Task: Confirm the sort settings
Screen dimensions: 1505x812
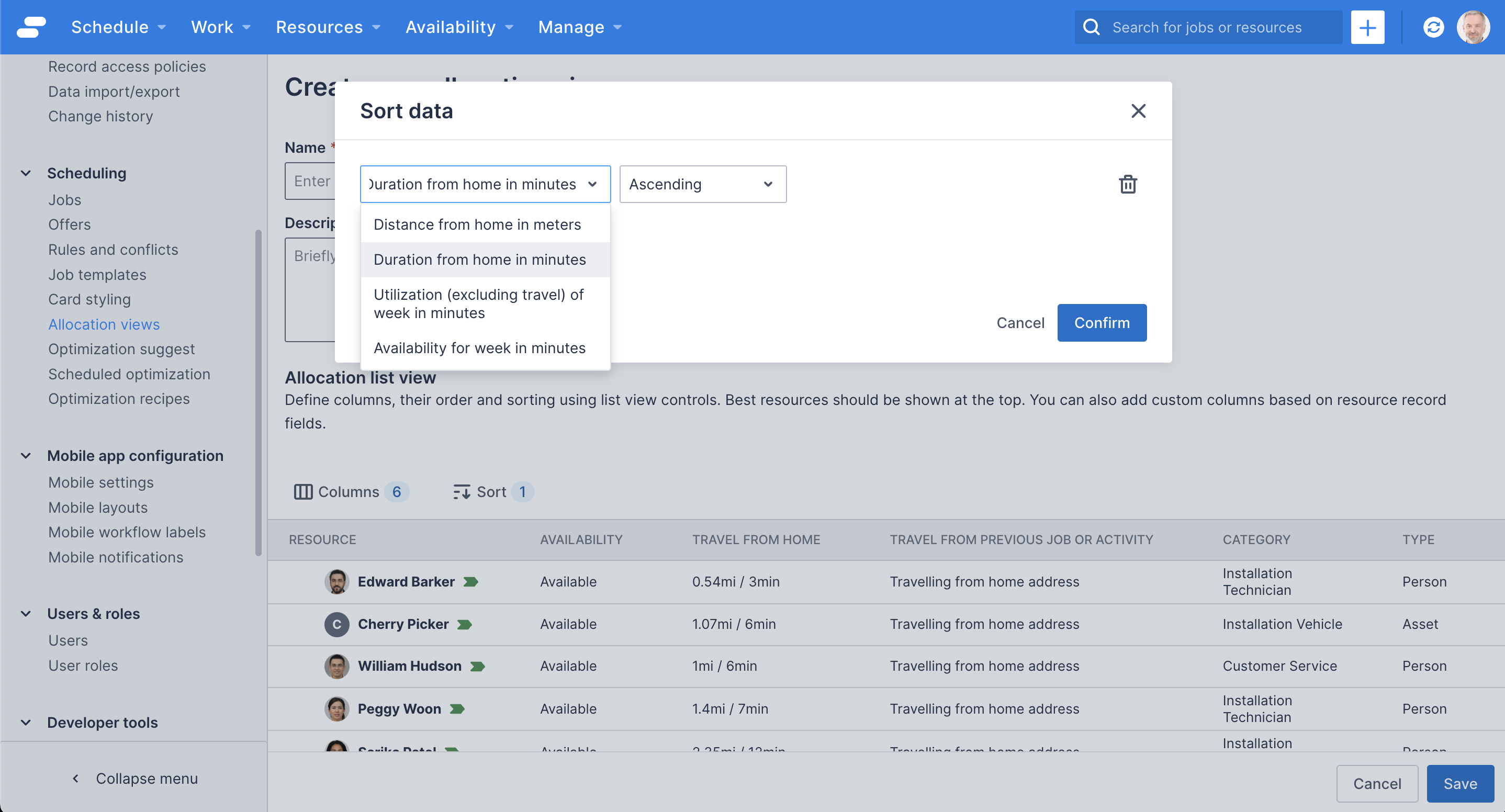Action: tap(1102, 322)
